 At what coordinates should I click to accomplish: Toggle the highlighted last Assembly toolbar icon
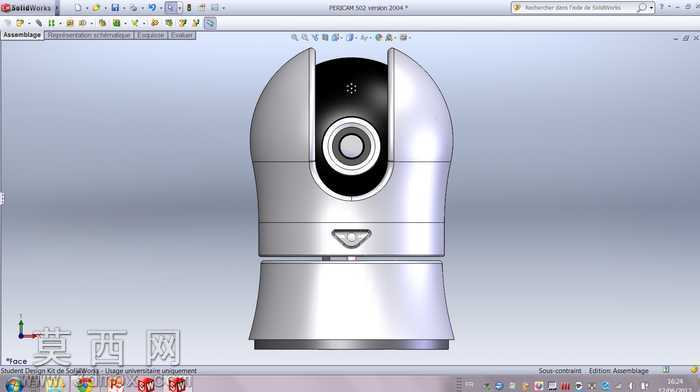pyautogui.click(x=210, y=23)
